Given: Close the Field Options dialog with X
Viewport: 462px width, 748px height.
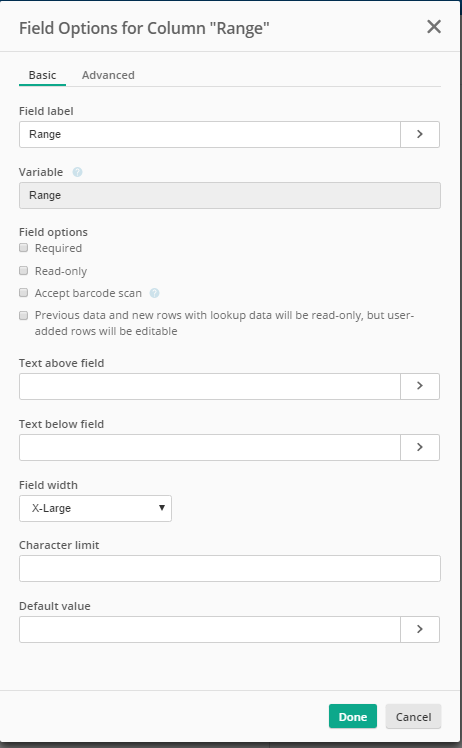Looking at the screenshot, I should pos(434,27).
